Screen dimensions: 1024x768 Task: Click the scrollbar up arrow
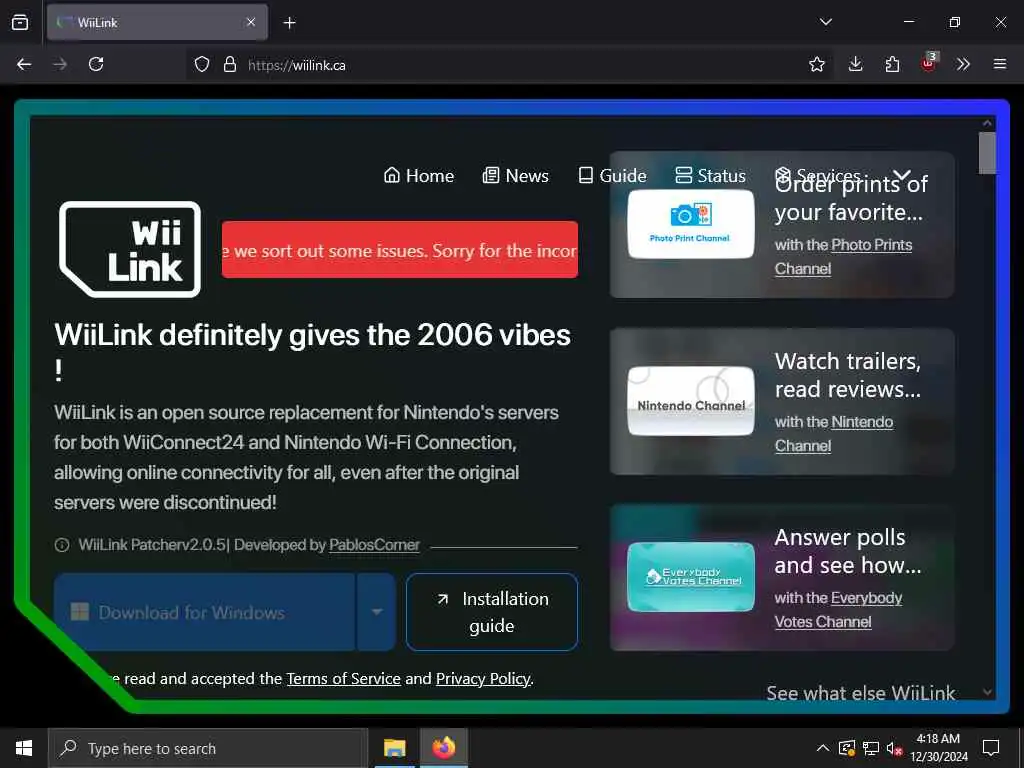pos(987,123)
